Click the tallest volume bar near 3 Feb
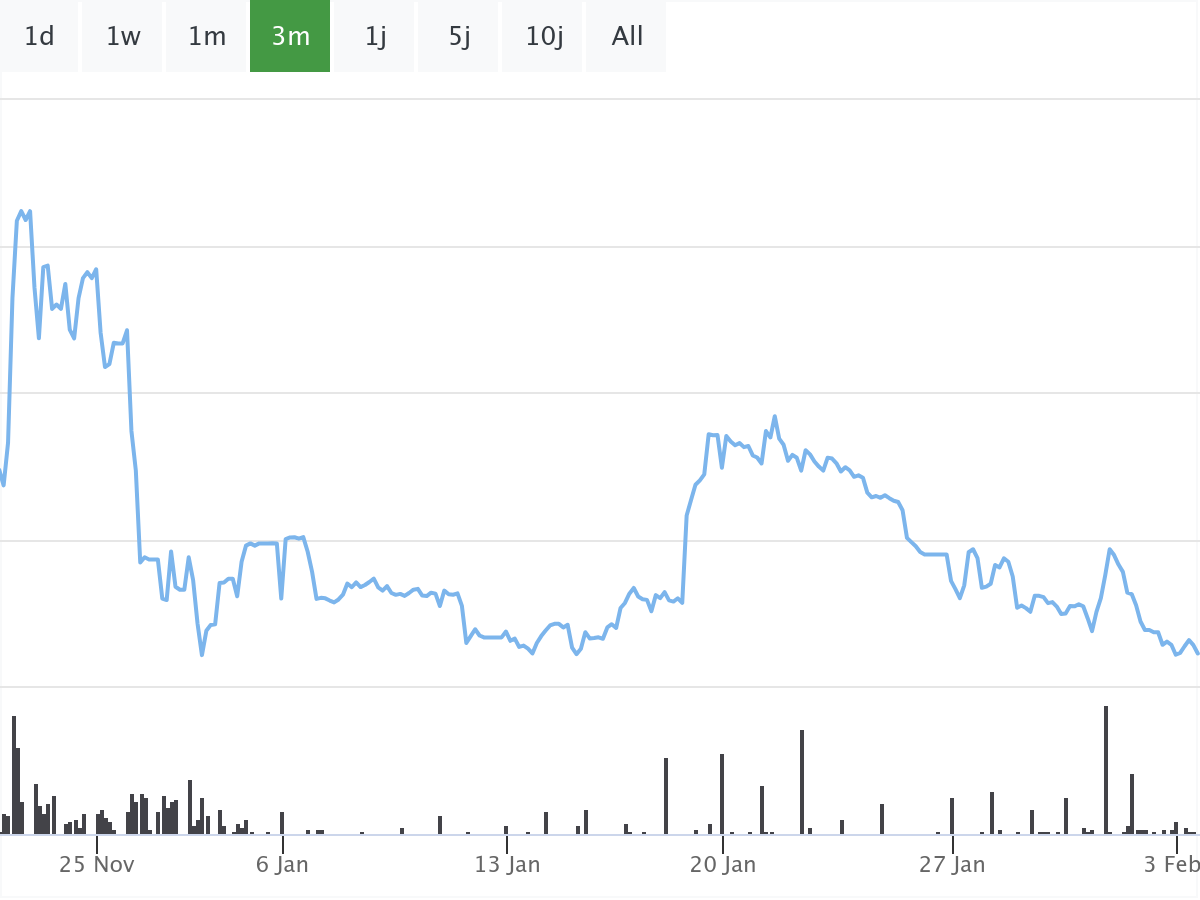 pyautogui.click(x=1106, y=770)
